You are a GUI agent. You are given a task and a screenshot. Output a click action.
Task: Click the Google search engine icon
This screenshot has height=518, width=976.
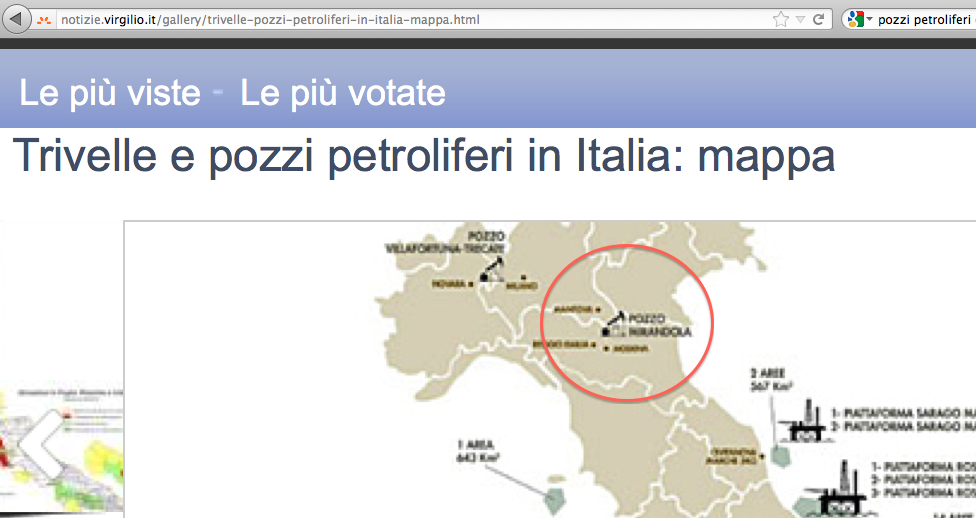854,19
